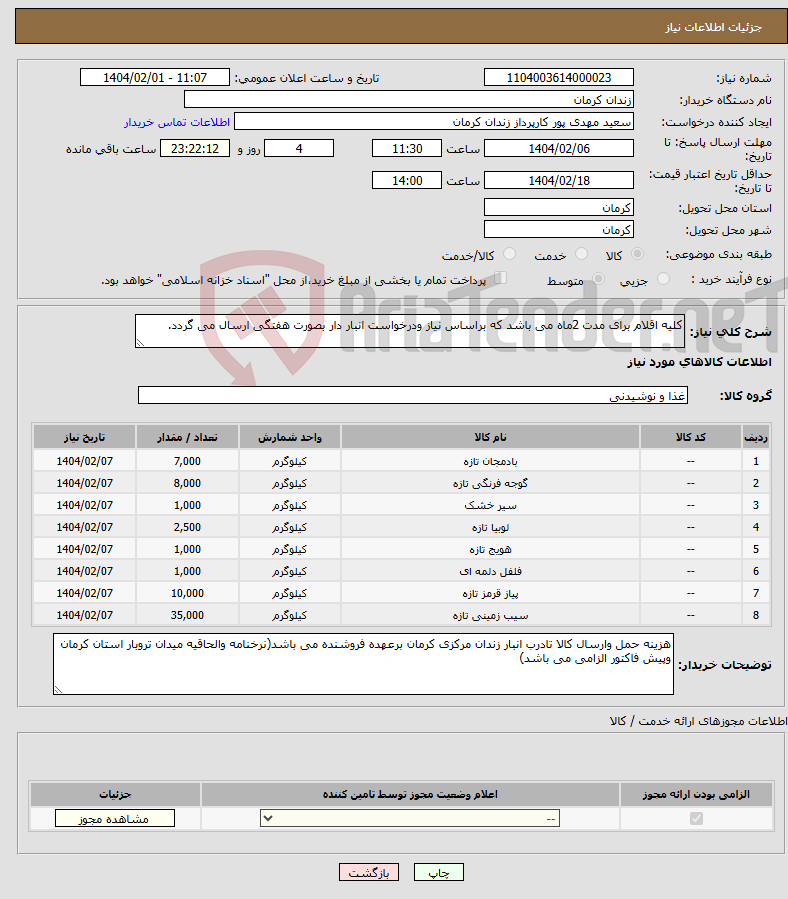Click the تاریخ نیاز column header

click(84, 437)
